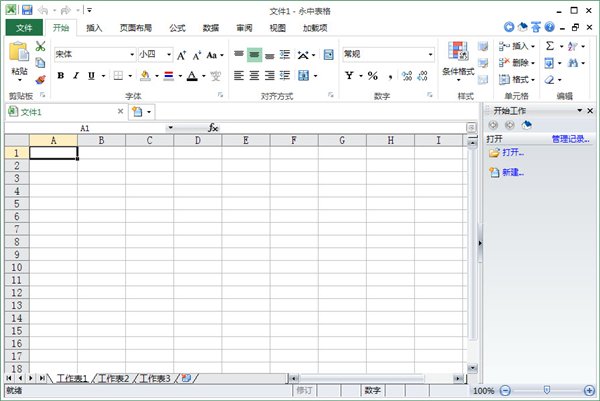Switch to the 插入 (Insert) tab
This screenshot has width=600, height=401.
click(94, 28)
